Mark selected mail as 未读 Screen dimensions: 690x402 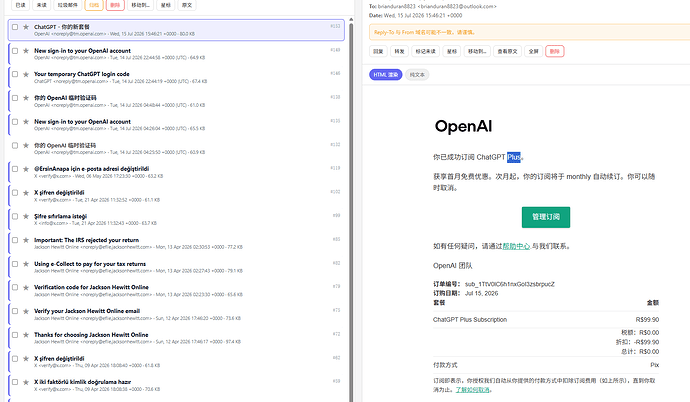pyautogui.click(x=41, y=5)
